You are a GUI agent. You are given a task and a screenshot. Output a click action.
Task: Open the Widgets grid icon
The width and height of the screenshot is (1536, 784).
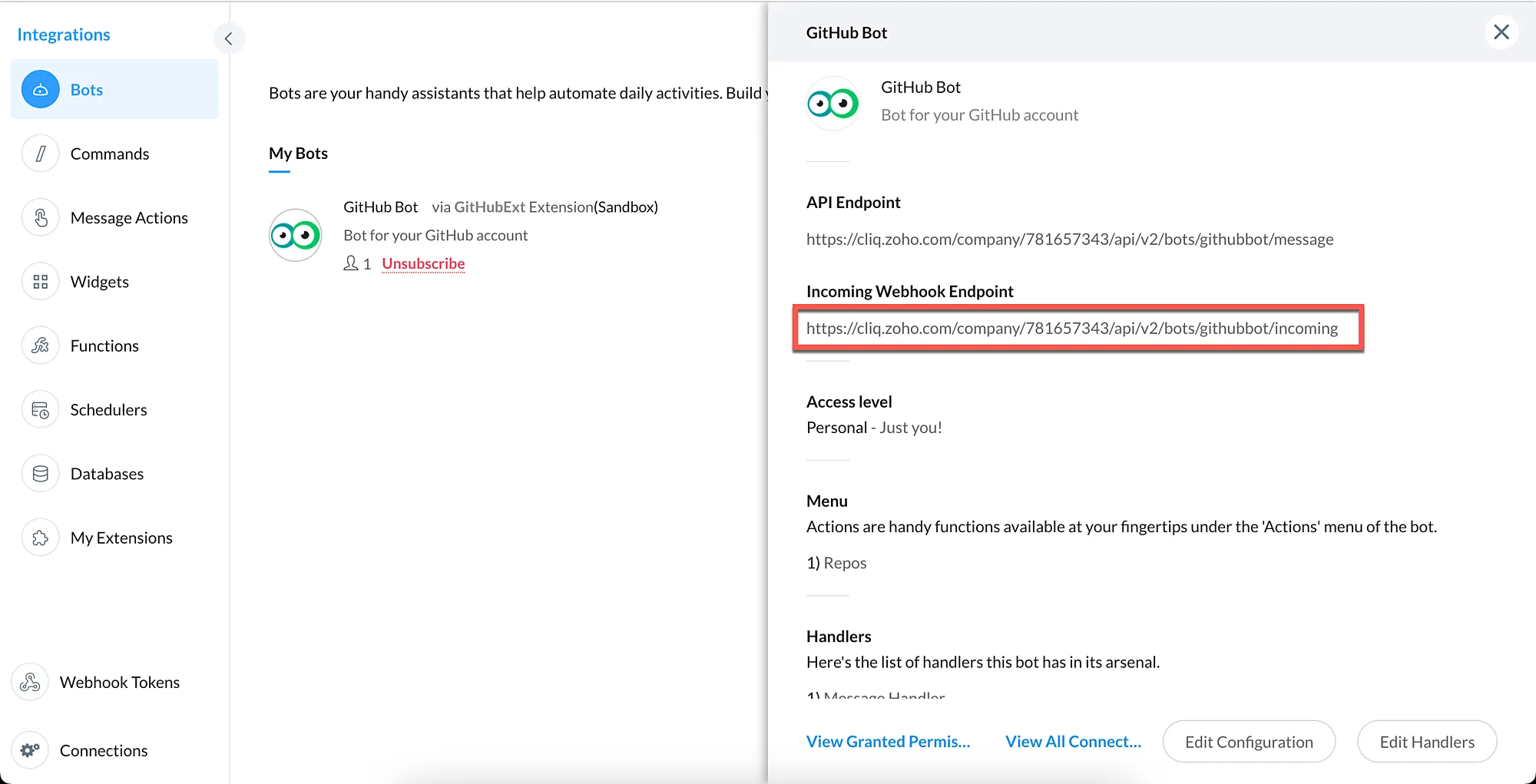pyautogui.click(x=41, y=282)
